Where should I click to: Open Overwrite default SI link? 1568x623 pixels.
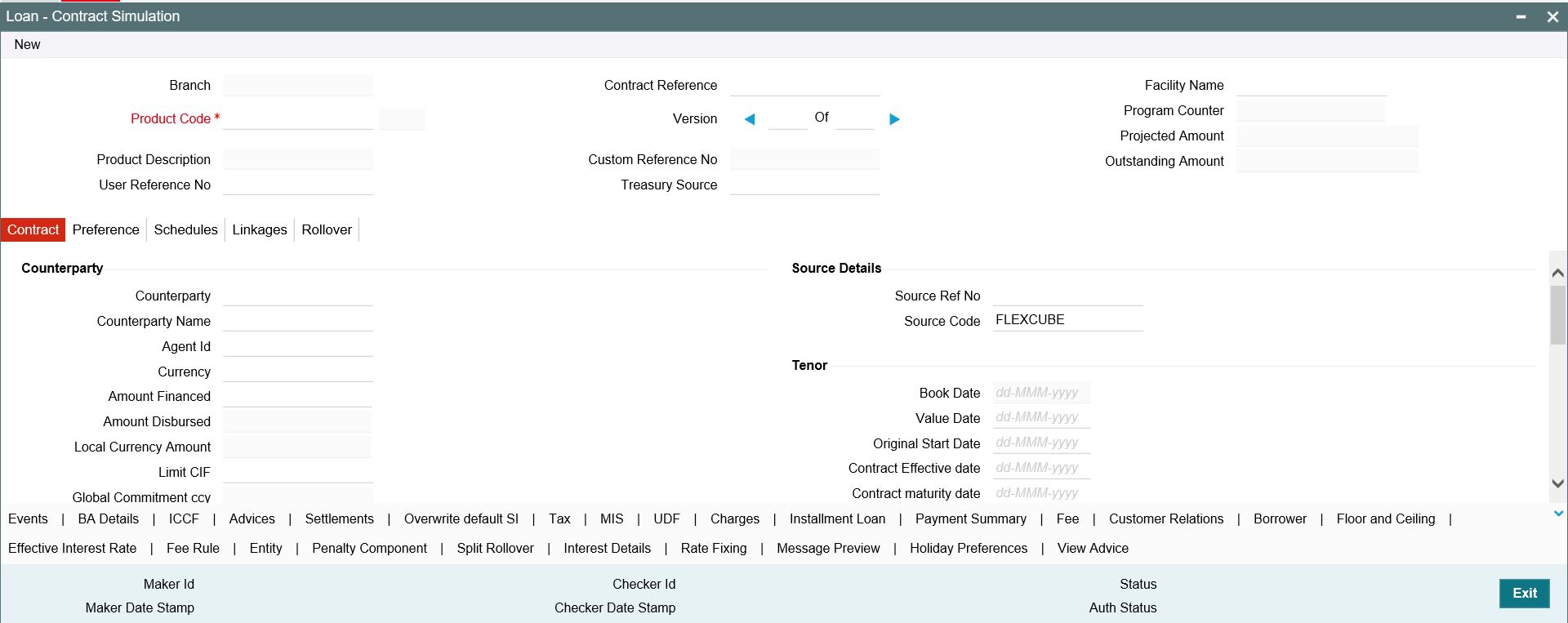461,519
